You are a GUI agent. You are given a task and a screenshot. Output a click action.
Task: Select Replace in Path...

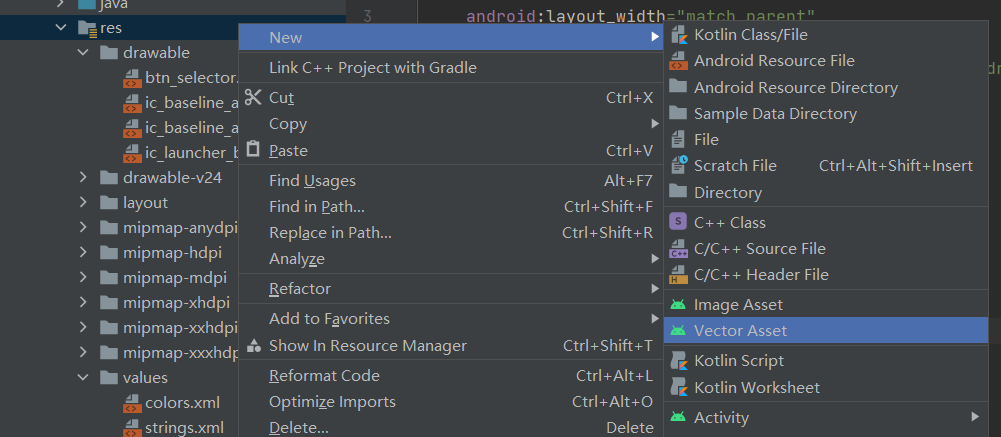(451, 233)
